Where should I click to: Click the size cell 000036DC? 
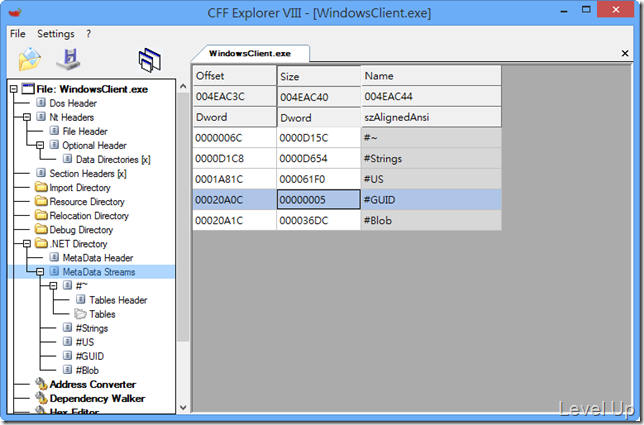319,220
